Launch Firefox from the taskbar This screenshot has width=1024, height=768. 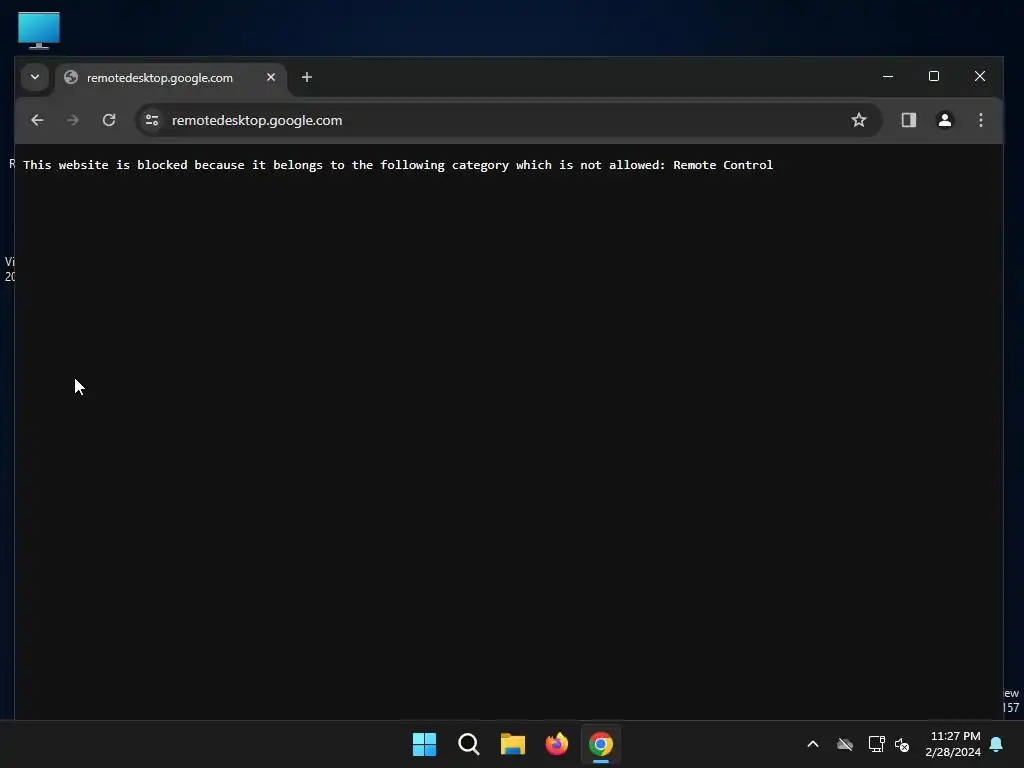pos(557,744)
